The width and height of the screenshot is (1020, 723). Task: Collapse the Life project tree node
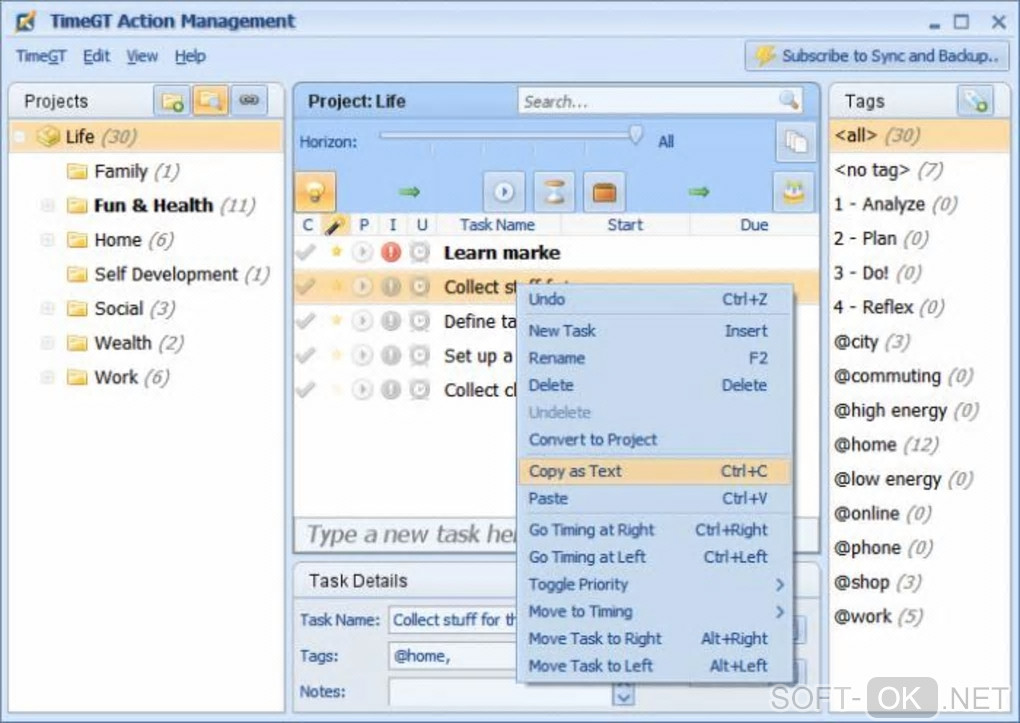20,137
